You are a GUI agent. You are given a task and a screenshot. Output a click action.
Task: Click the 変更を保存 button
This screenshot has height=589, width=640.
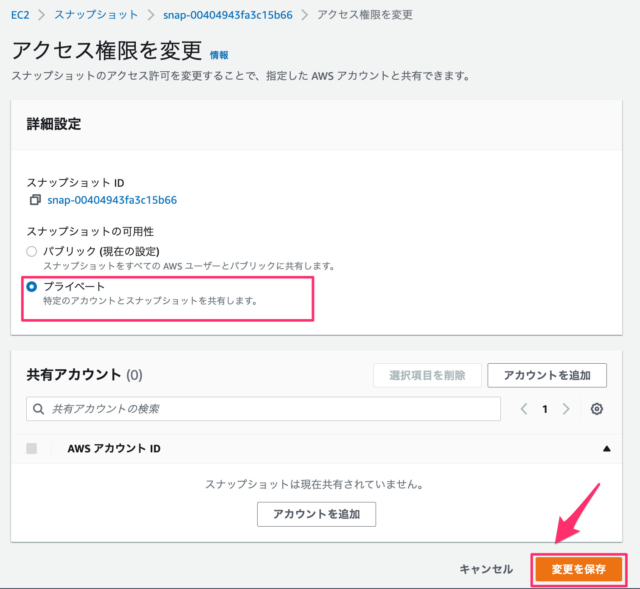coord(579,569)
